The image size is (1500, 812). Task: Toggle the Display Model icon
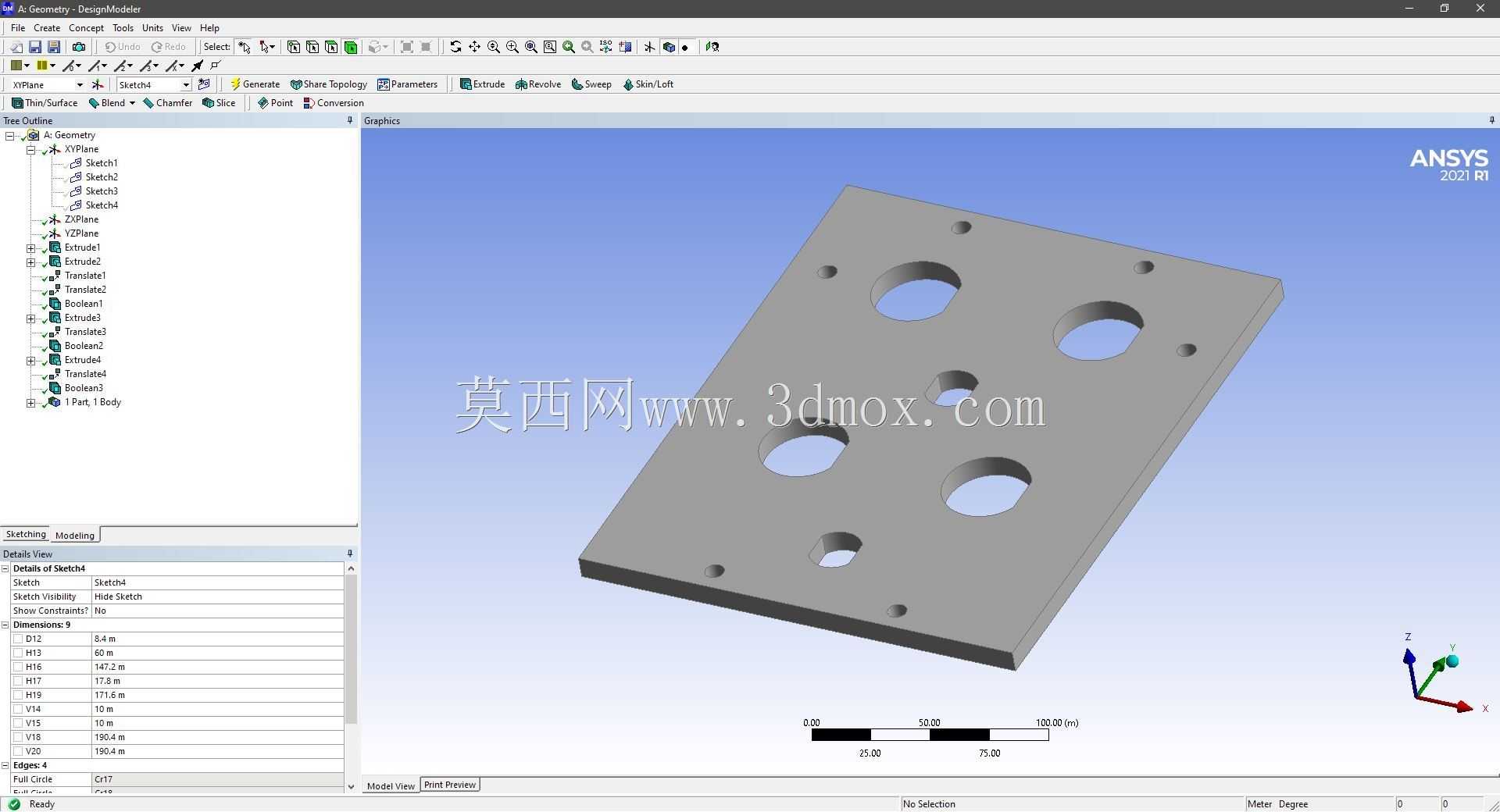[x=669, y=47]
